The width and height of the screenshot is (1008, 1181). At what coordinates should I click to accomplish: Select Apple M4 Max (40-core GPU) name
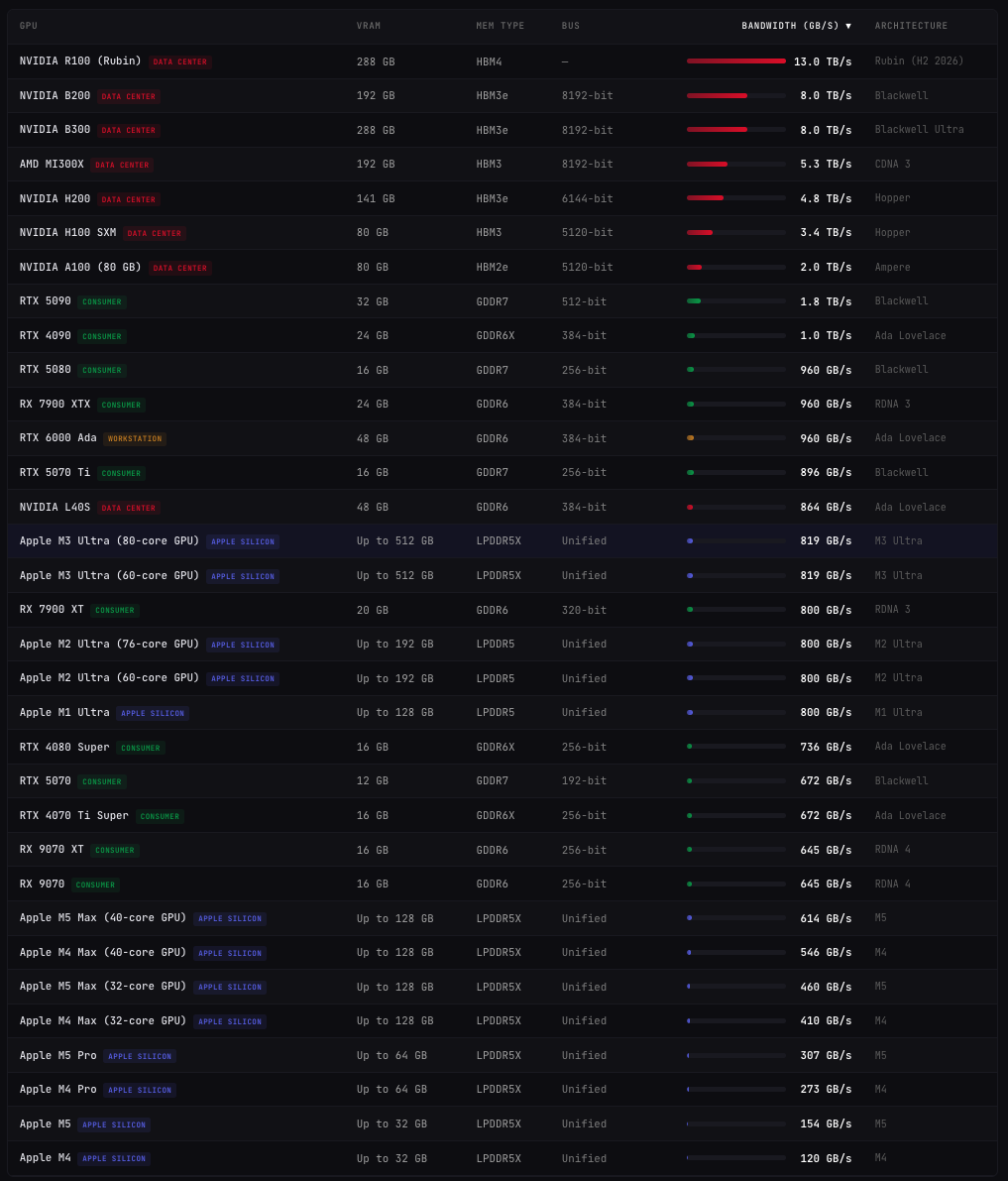point(103,953)
